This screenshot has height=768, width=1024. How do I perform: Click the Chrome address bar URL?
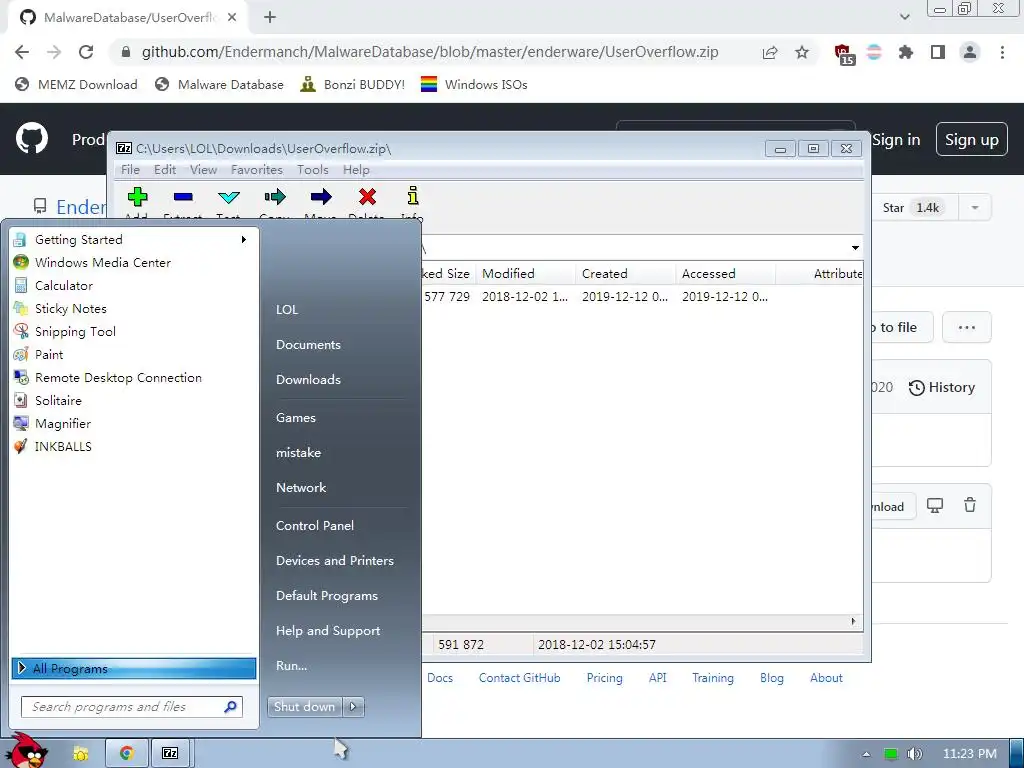click(430, 52)
